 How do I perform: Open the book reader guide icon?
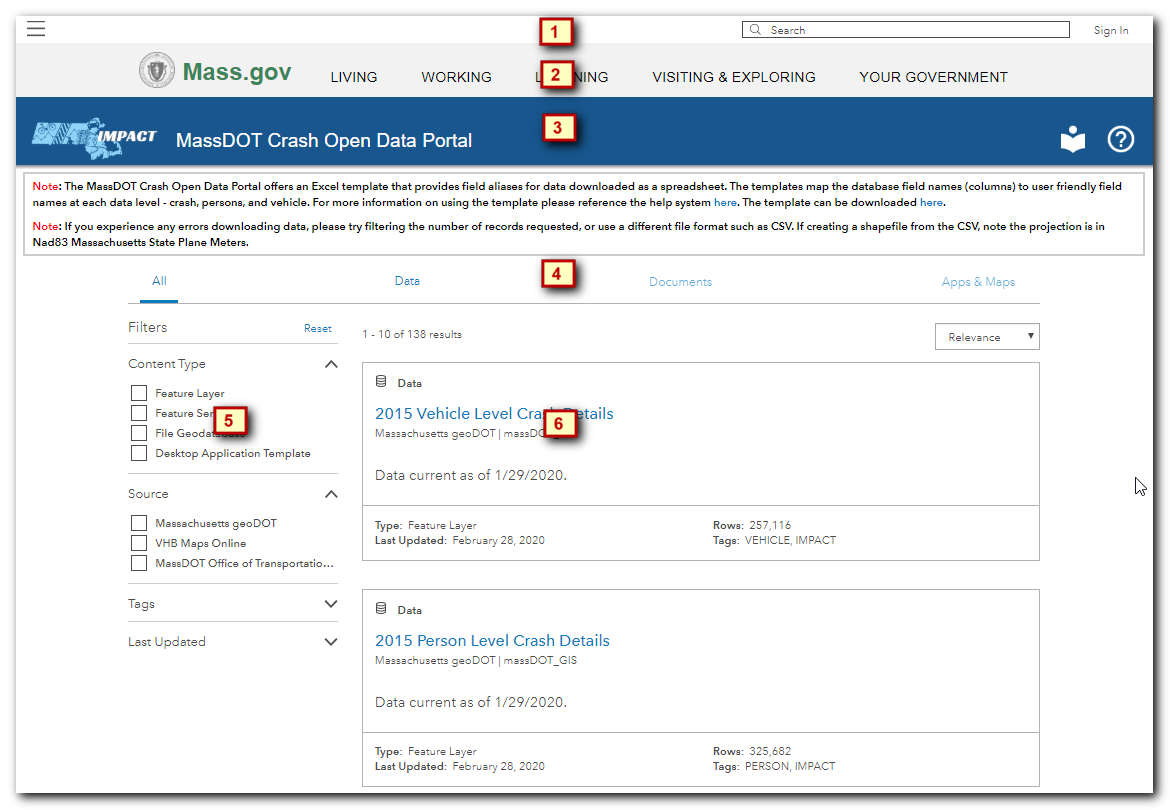point(1072,139)
